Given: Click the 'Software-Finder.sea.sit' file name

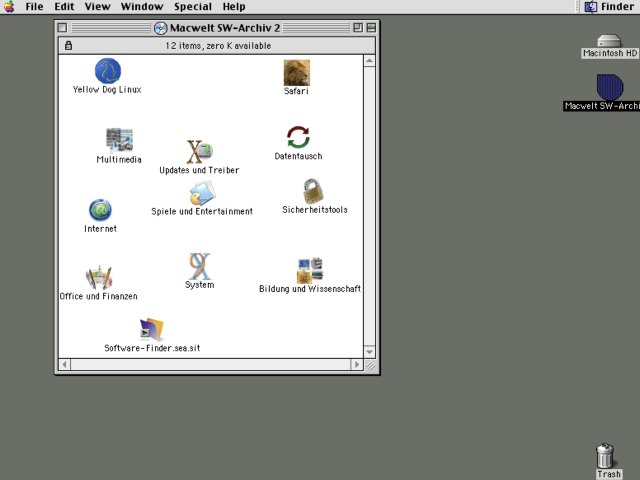Looking at the screenshot, I should (x=152, y=348).
